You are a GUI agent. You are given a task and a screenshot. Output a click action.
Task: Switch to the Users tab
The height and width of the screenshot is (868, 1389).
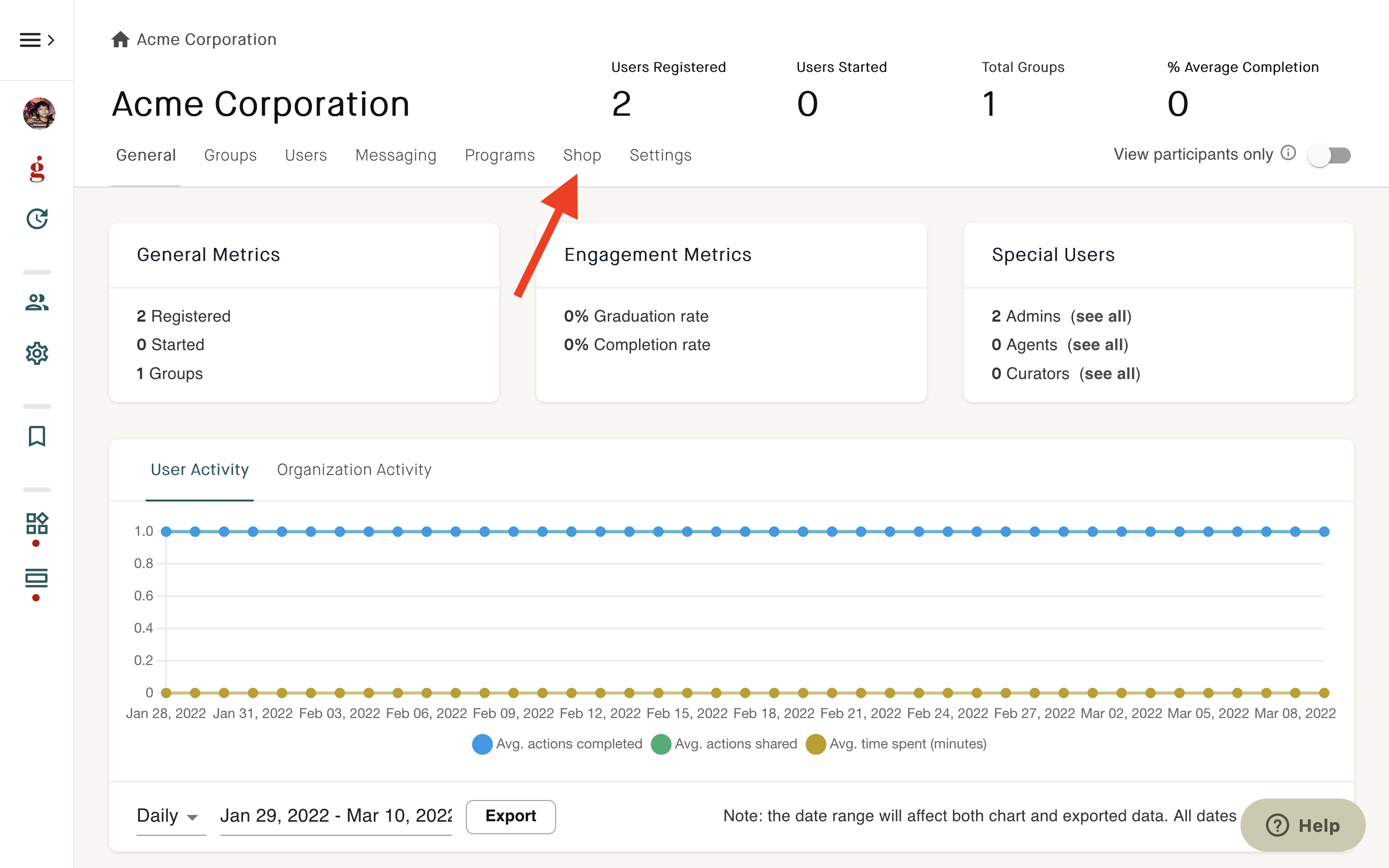(306, 155)
